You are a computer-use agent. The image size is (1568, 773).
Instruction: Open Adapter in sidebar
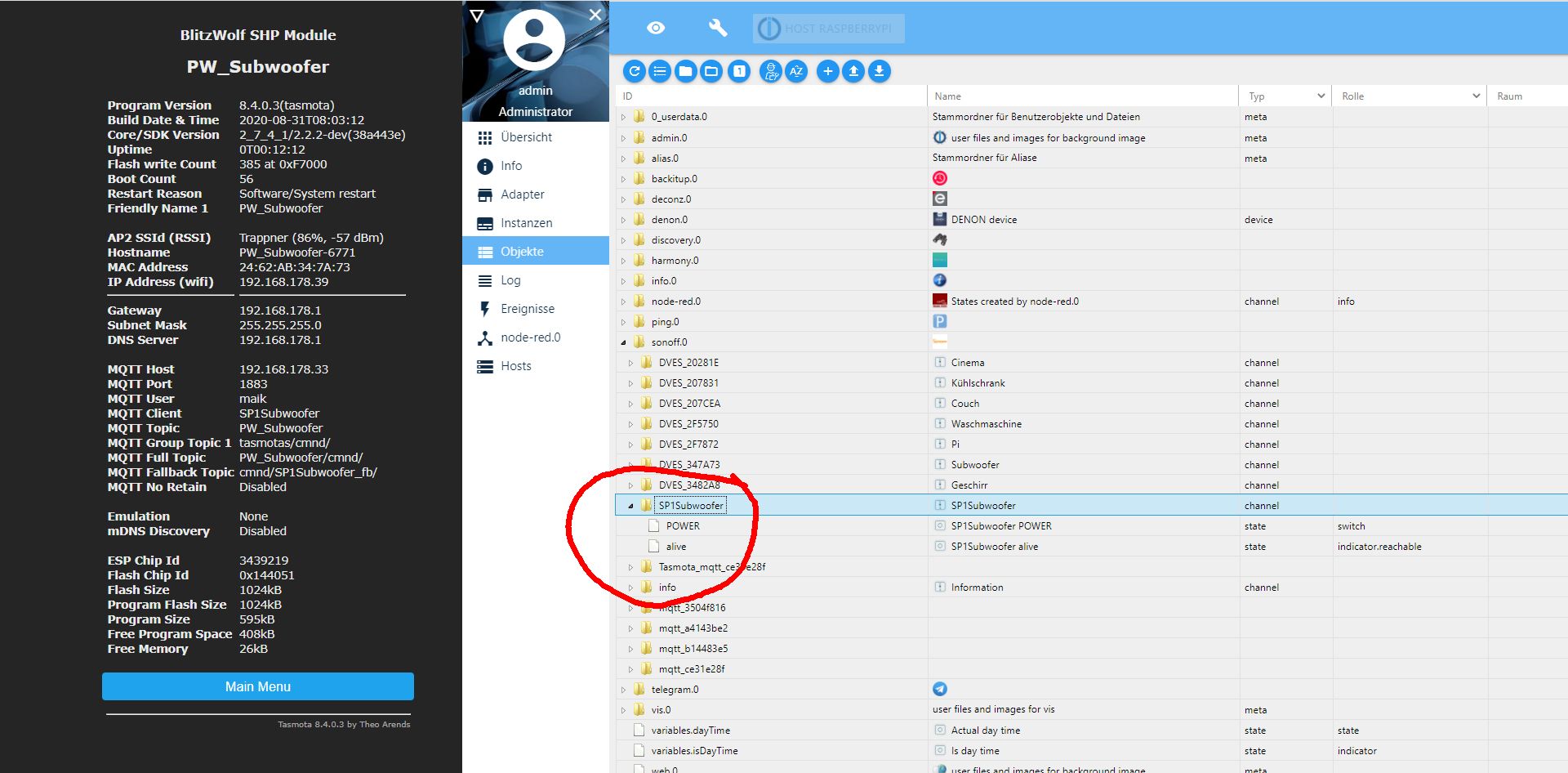pos(536,194)
